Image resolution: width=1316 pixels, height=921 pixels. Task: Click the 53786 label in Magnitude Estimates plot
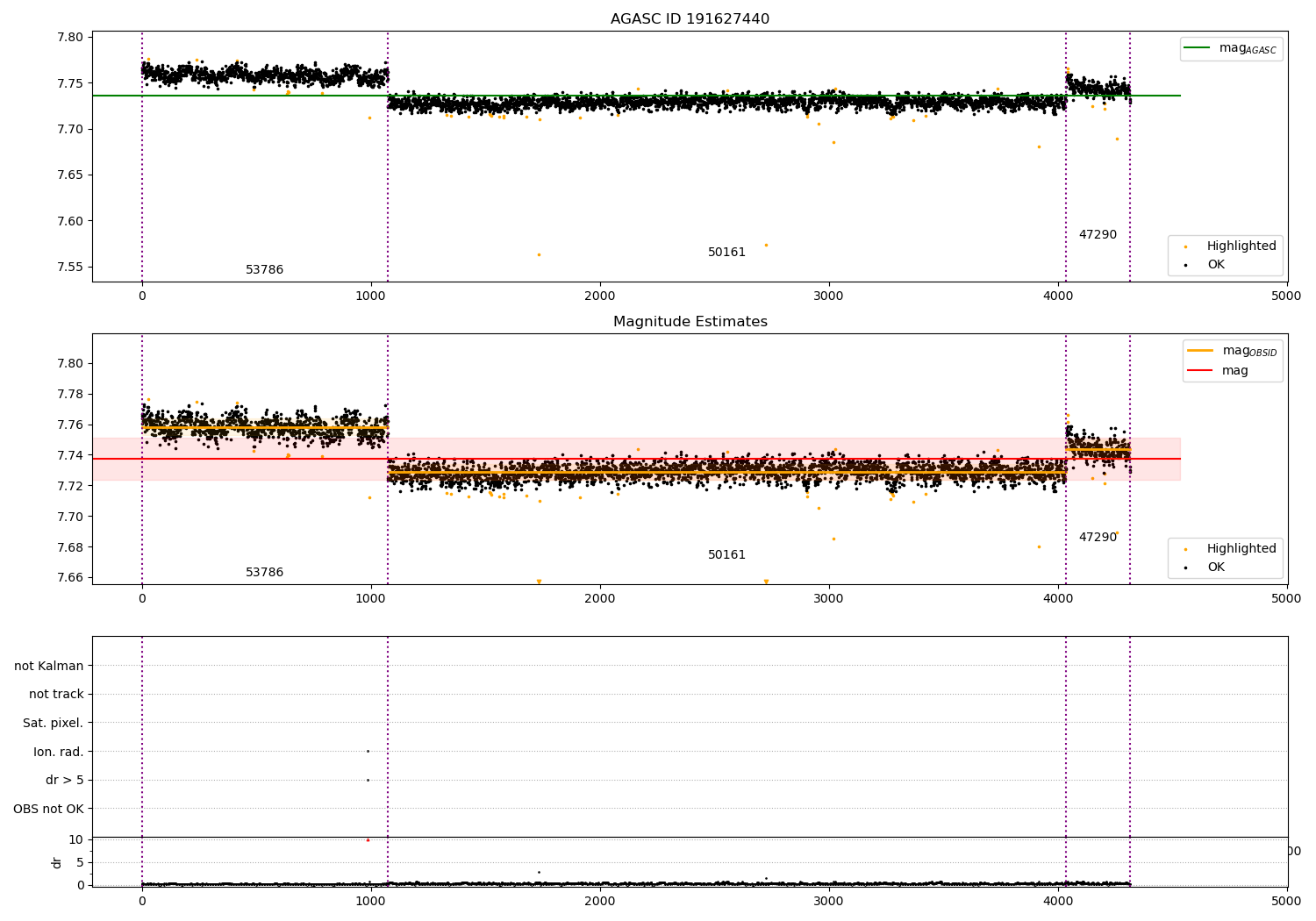264,573
